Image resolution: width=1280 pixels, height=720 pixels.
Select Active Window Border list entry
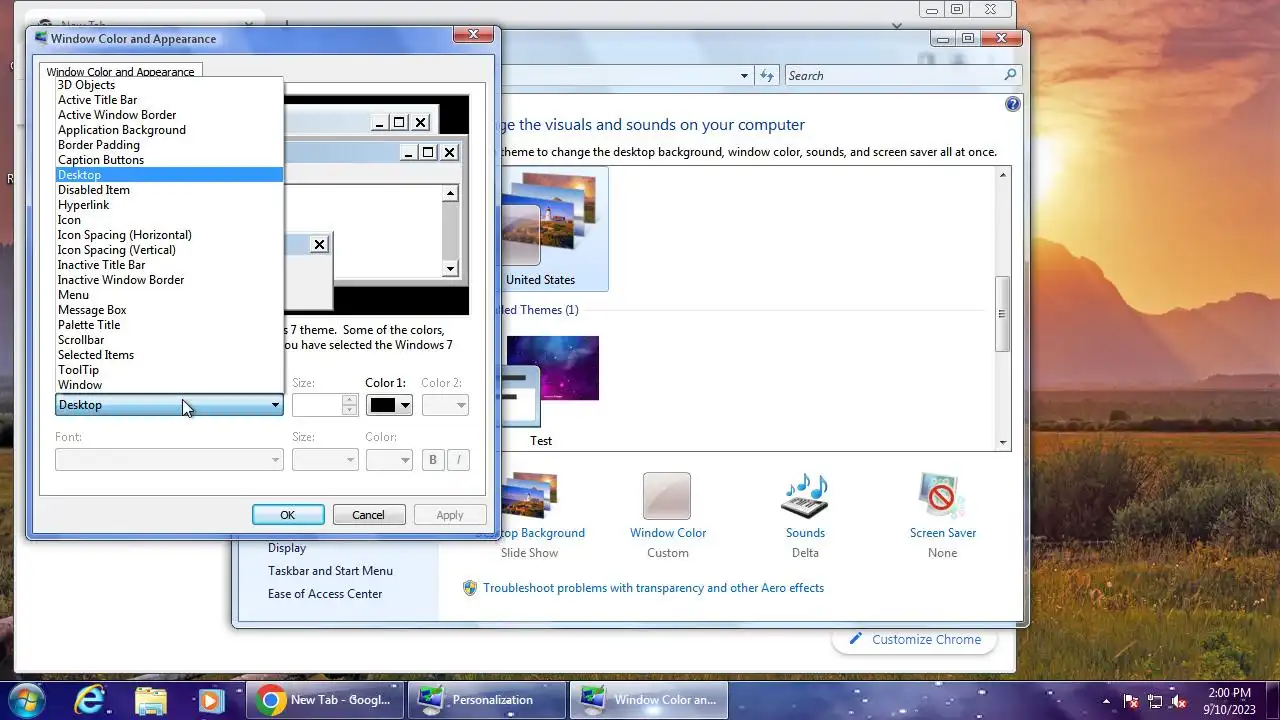coord(169,115)
